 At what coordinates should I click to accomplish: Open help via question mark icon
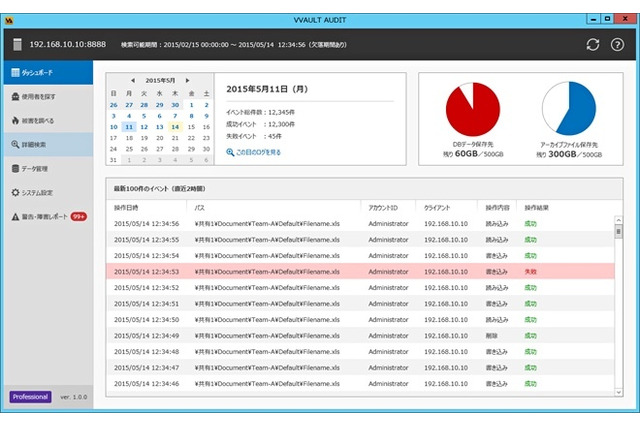[x=616, y=45]
